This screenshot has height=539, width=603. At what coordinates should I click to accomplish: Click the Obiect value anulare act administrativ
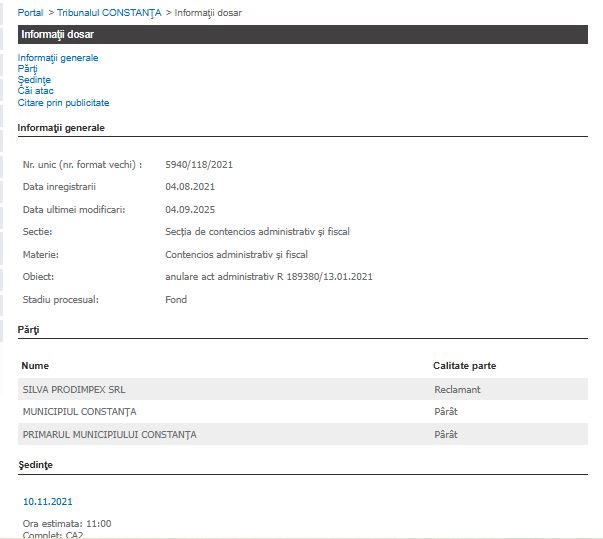coord(269,277)
